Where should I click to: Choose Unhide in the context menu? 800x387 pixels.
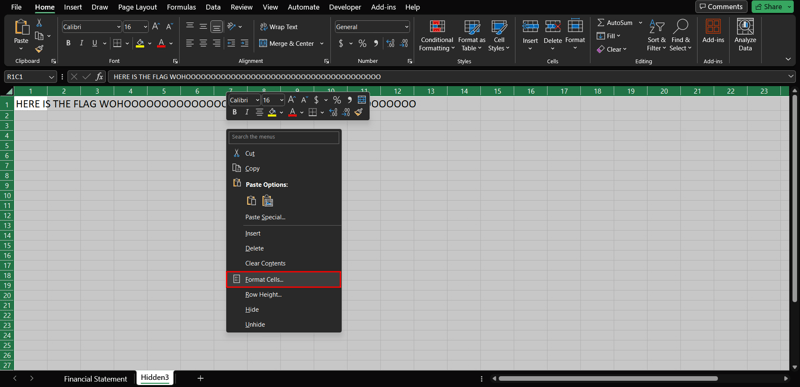coord(284,324)
